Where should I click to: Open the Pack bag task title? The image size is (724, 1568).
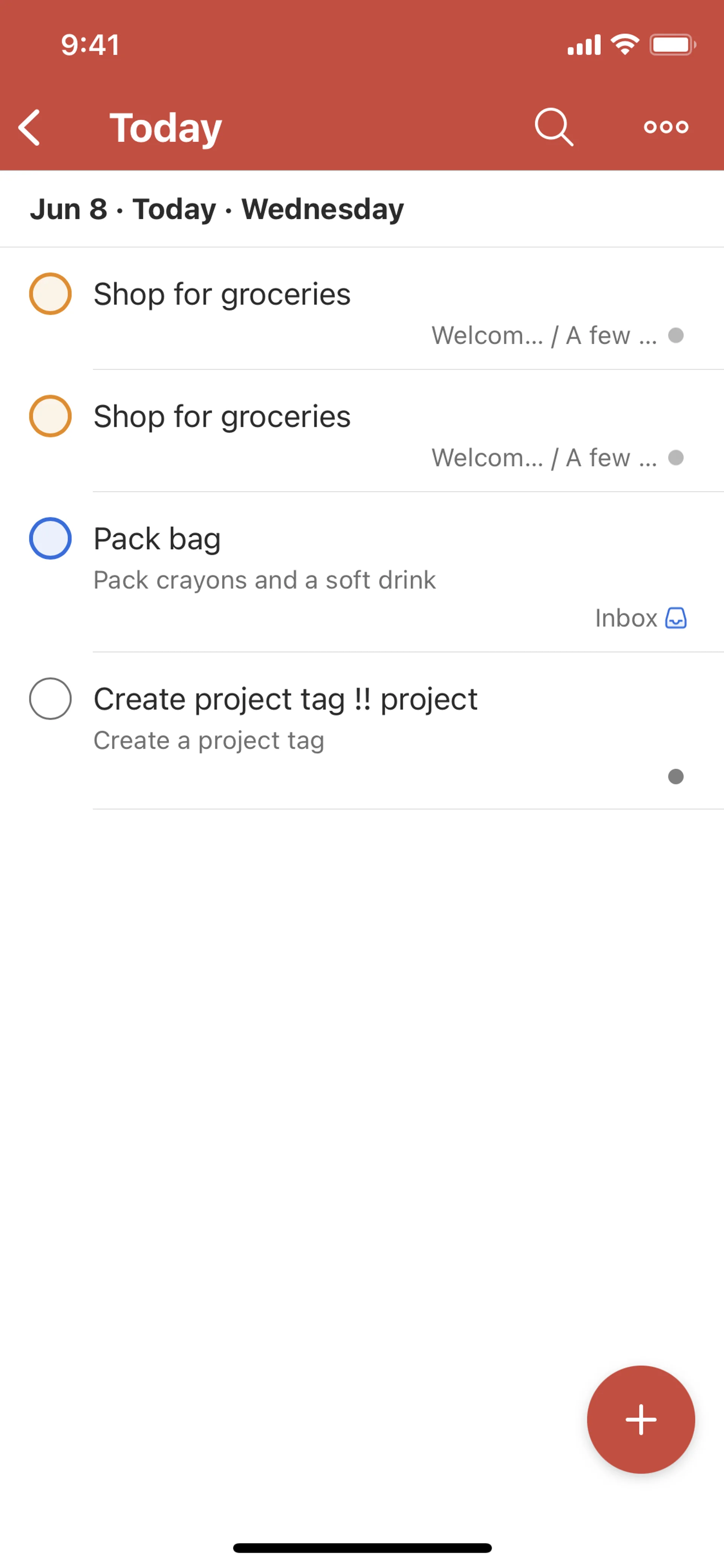point(157,539)
